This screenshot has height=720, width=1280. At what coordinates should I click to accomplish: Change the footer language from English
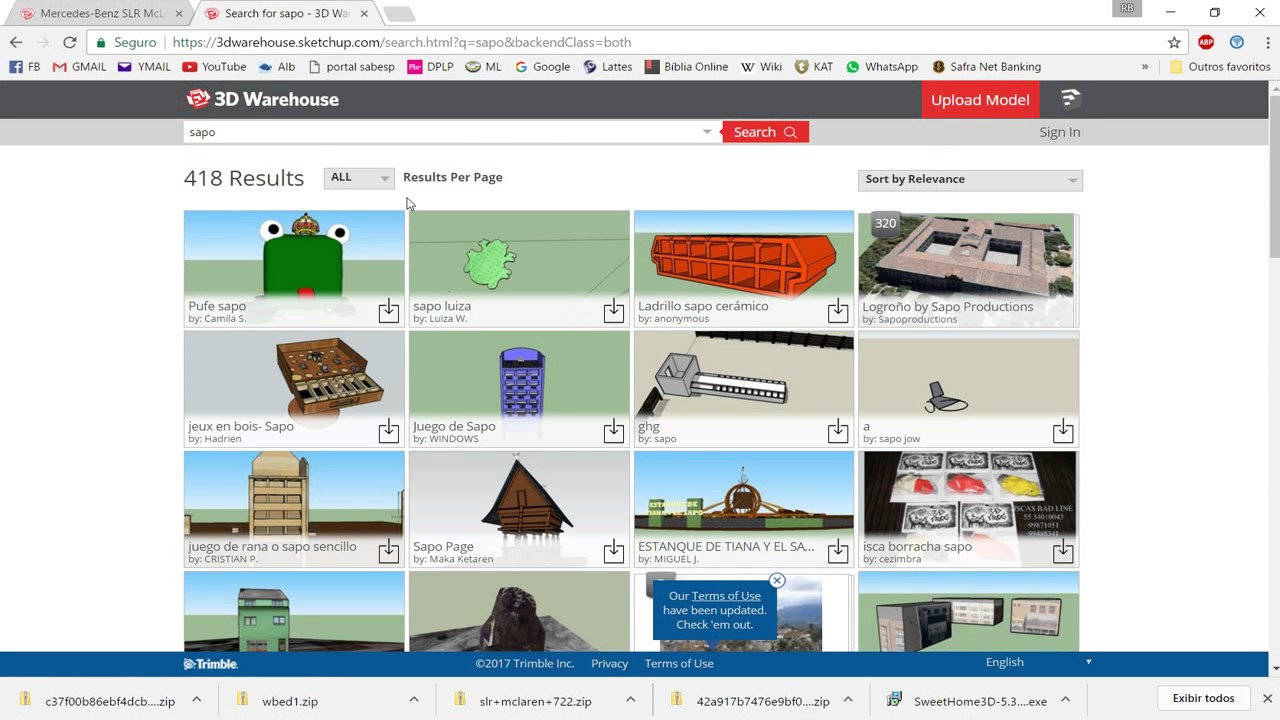point(1038,662)
